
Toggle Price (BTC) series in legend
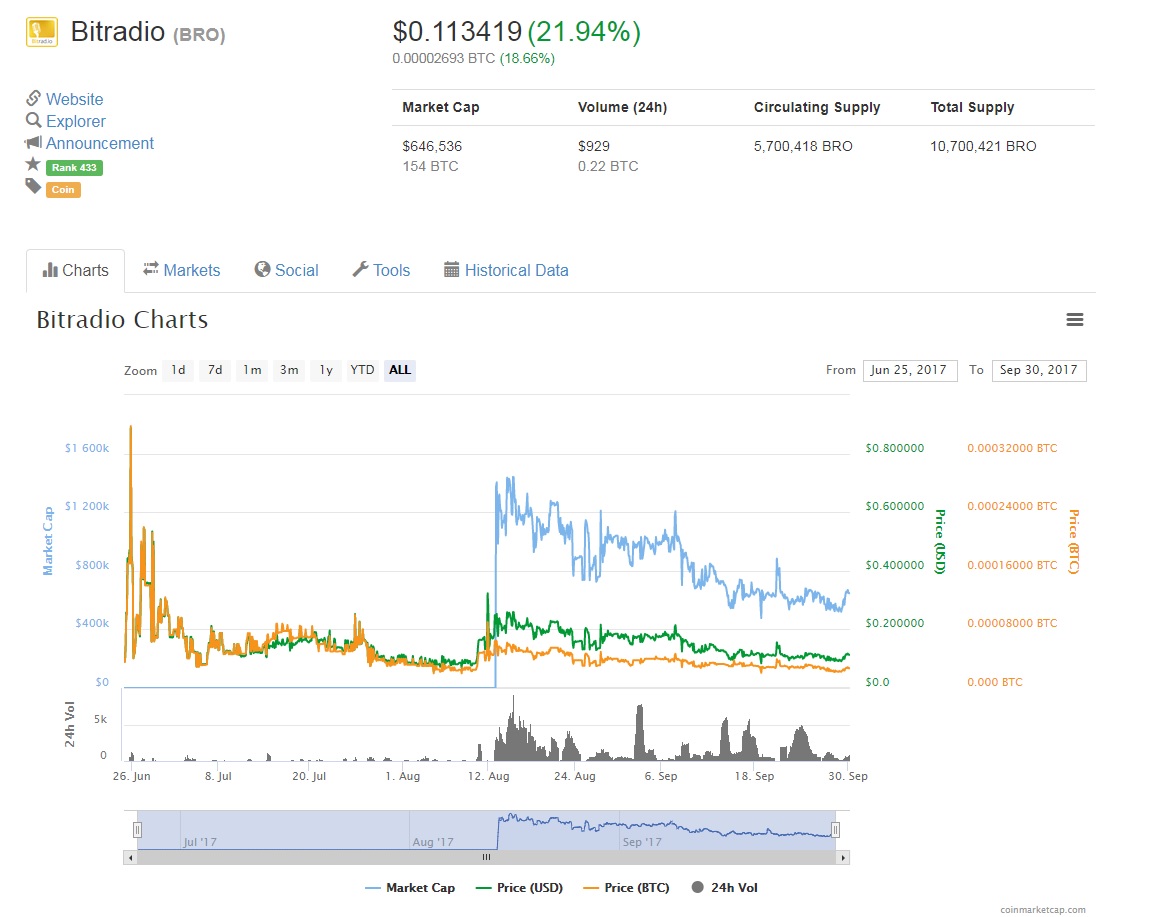tap(626, 888)
